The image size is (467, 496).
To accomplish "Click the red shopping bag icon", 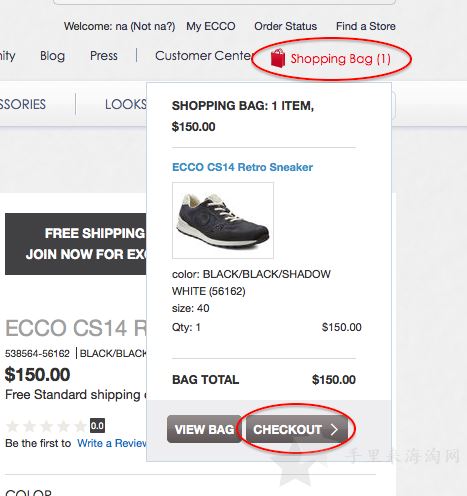I will 278,58.
